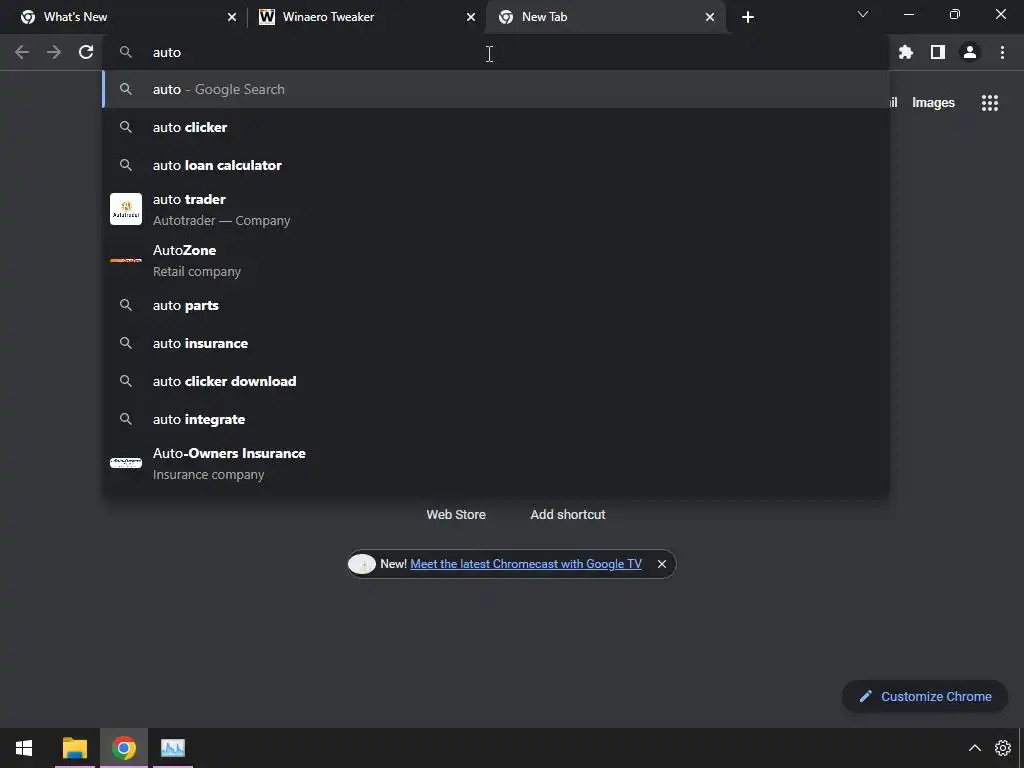Click the address bar containing 'auto'

point(496,52)
